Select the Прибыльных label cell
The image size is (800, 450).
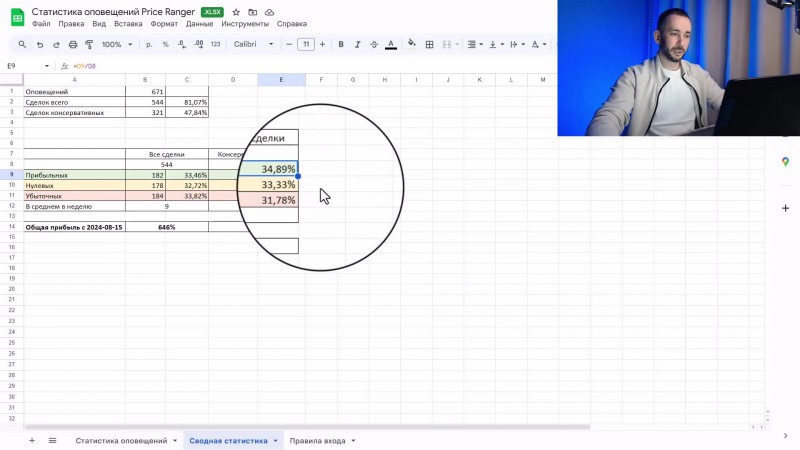[74, 175]
